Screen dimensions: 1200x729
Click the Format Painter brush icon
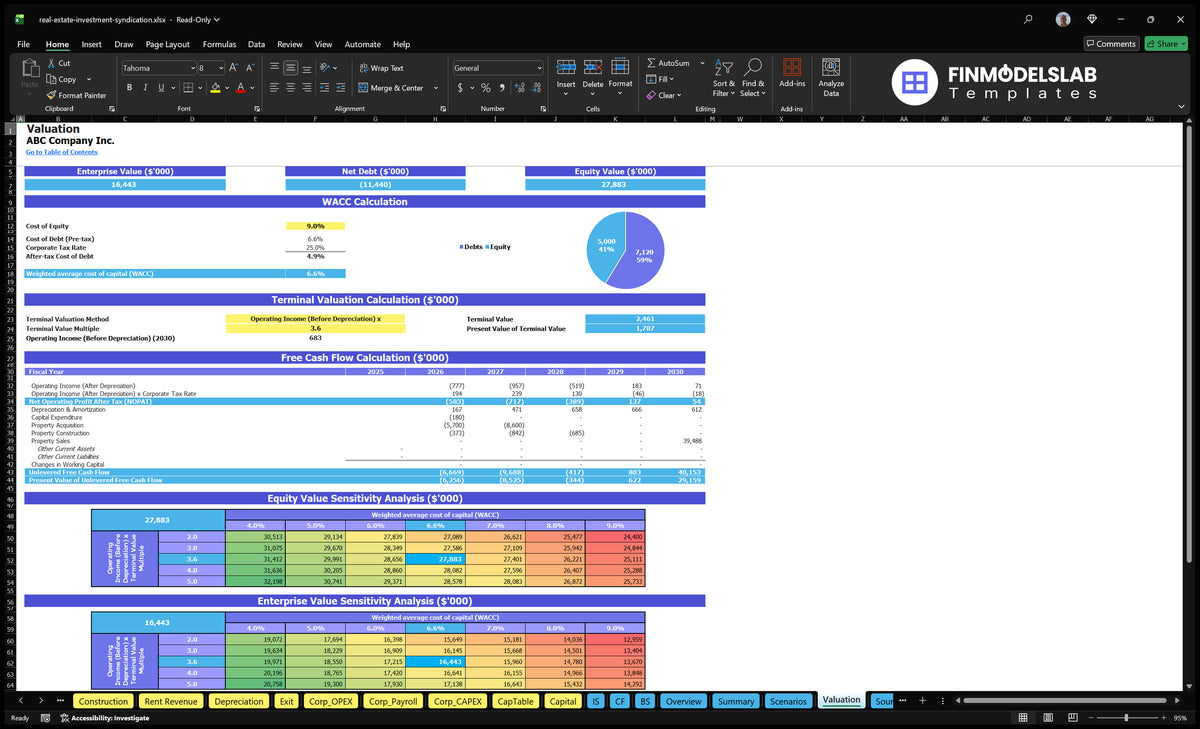51,95
